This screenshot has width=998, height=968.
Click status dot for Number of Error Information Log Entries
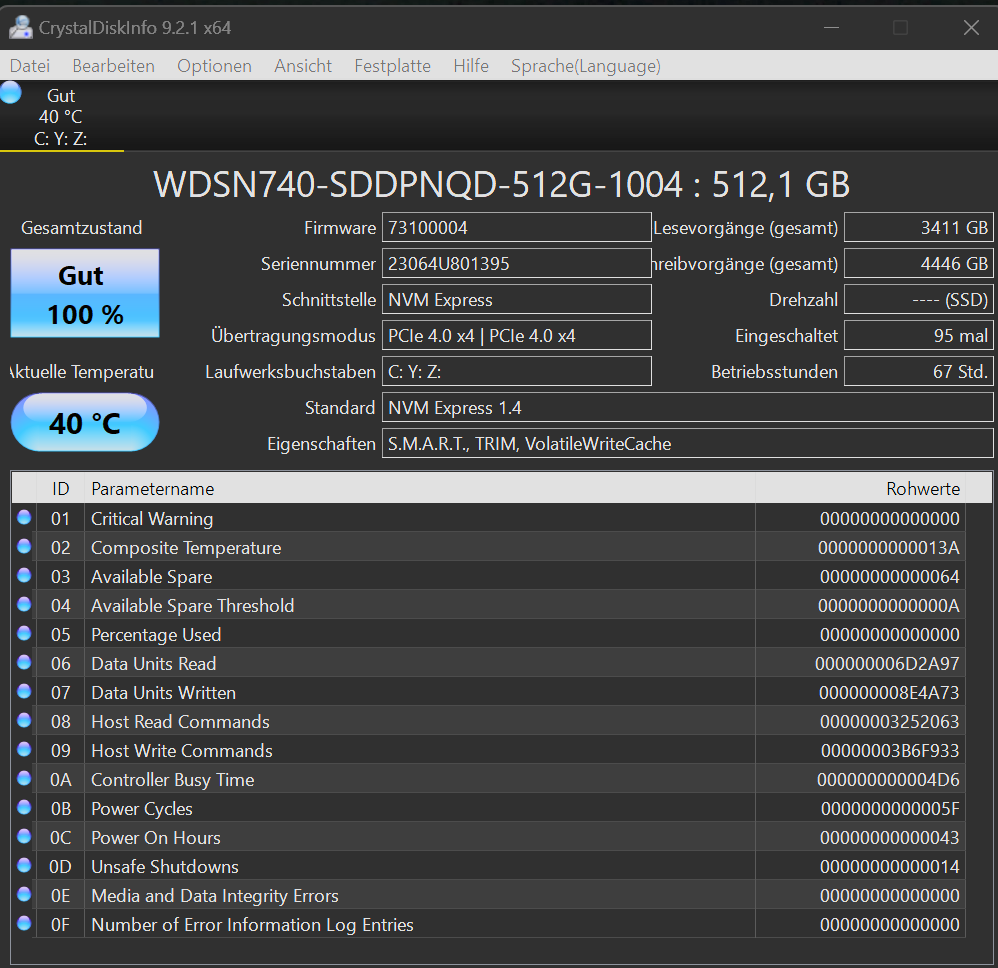click(x=24, y=923)
